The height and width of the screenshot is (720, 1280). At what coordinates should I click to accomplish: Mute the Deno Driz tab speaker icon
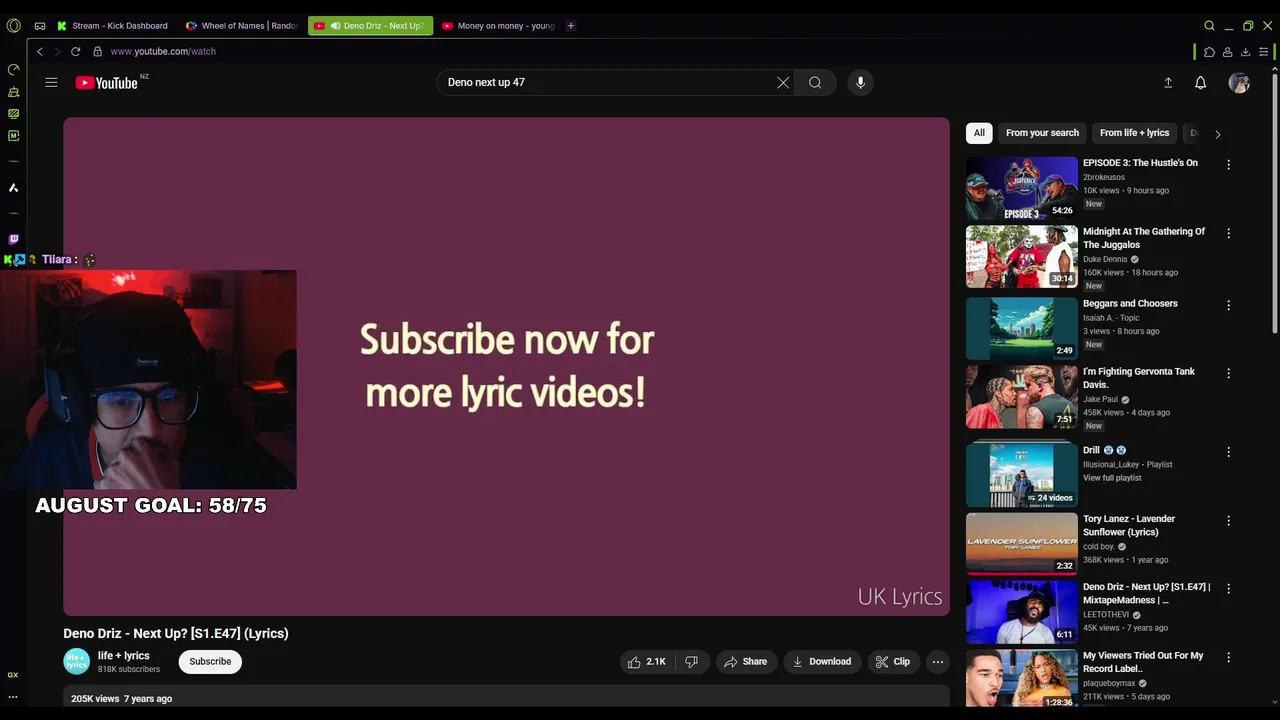[x=336, y=26]
